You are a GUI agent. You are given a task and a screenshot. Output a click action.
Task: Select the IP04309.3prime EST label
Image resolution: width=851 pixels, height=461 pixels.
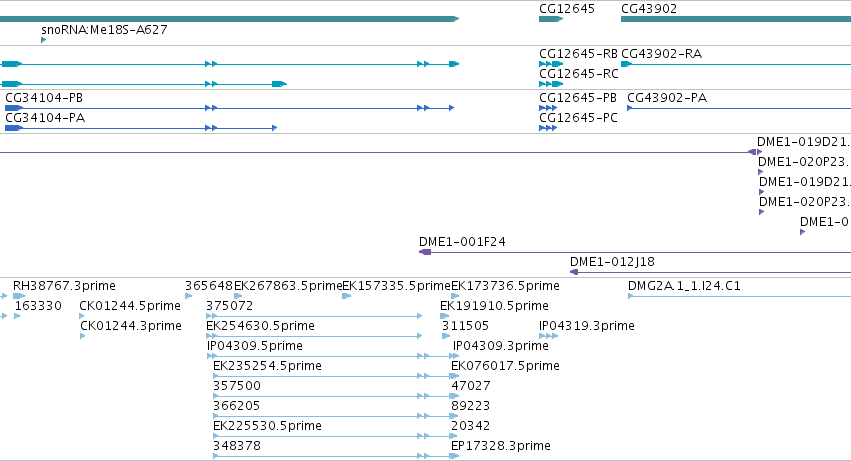500,346
